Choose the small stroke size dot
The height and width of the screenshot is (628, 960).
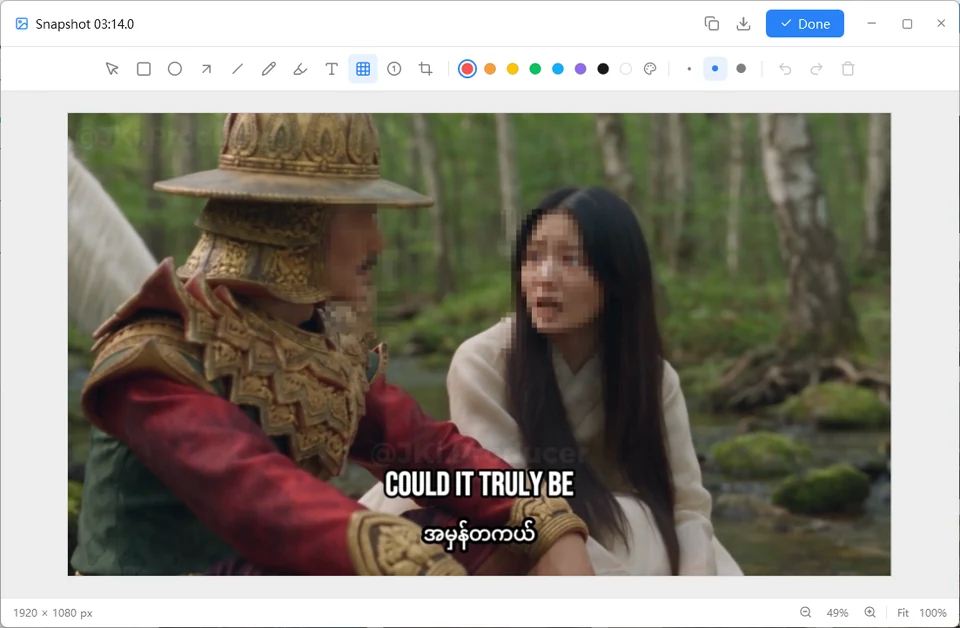(x=689, y=69)
